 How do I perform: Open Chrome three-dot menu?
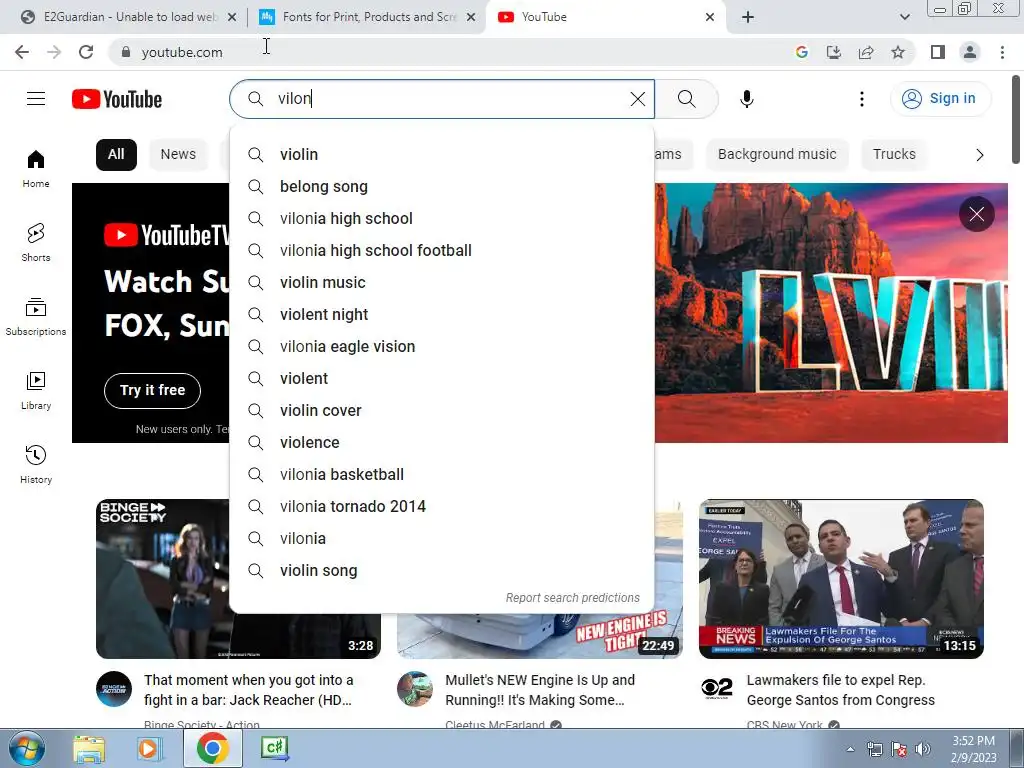click(x=1002, y=52)
